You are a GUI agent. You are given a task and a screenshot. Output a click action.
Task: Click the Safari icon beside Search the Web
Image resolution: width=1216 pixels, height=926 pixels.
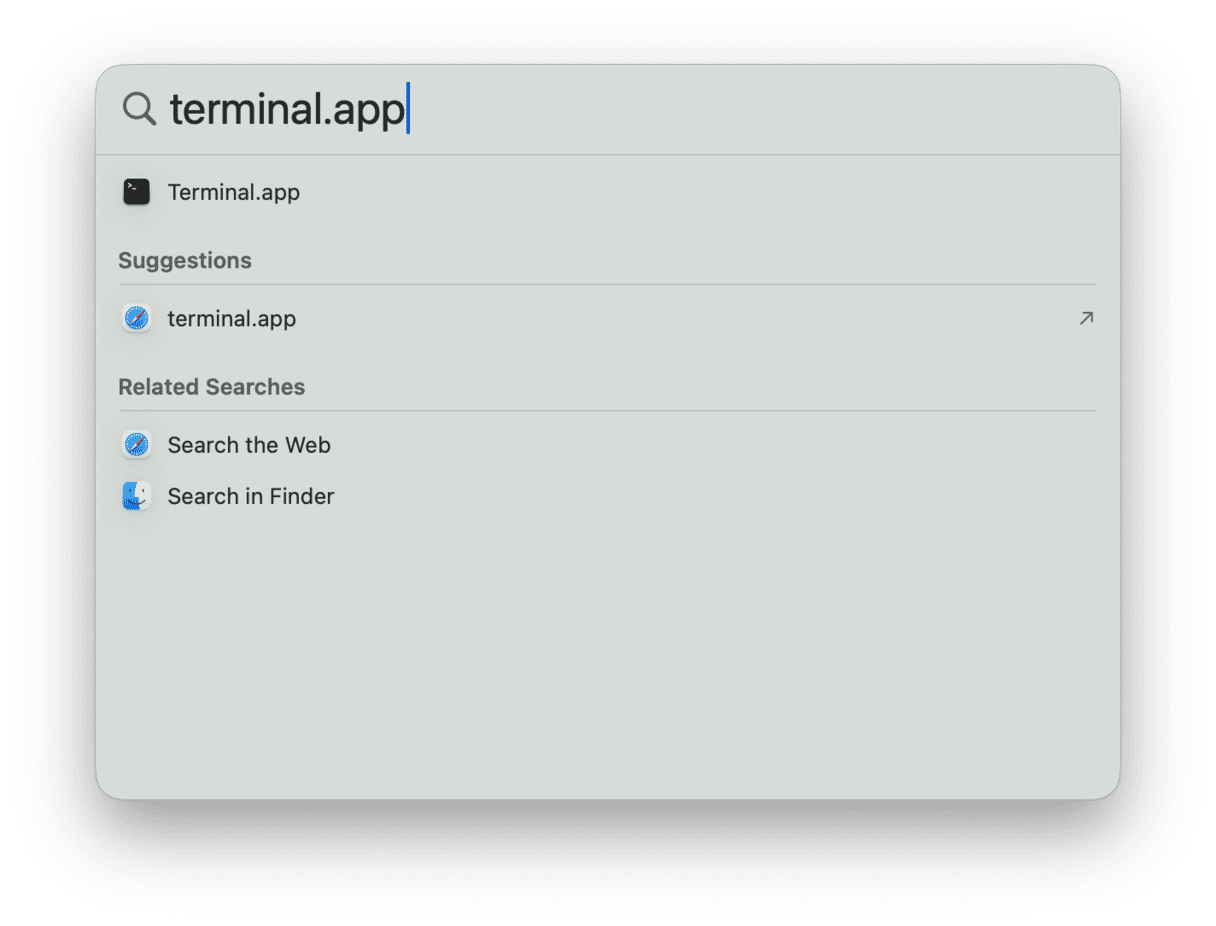click(136, 445)
